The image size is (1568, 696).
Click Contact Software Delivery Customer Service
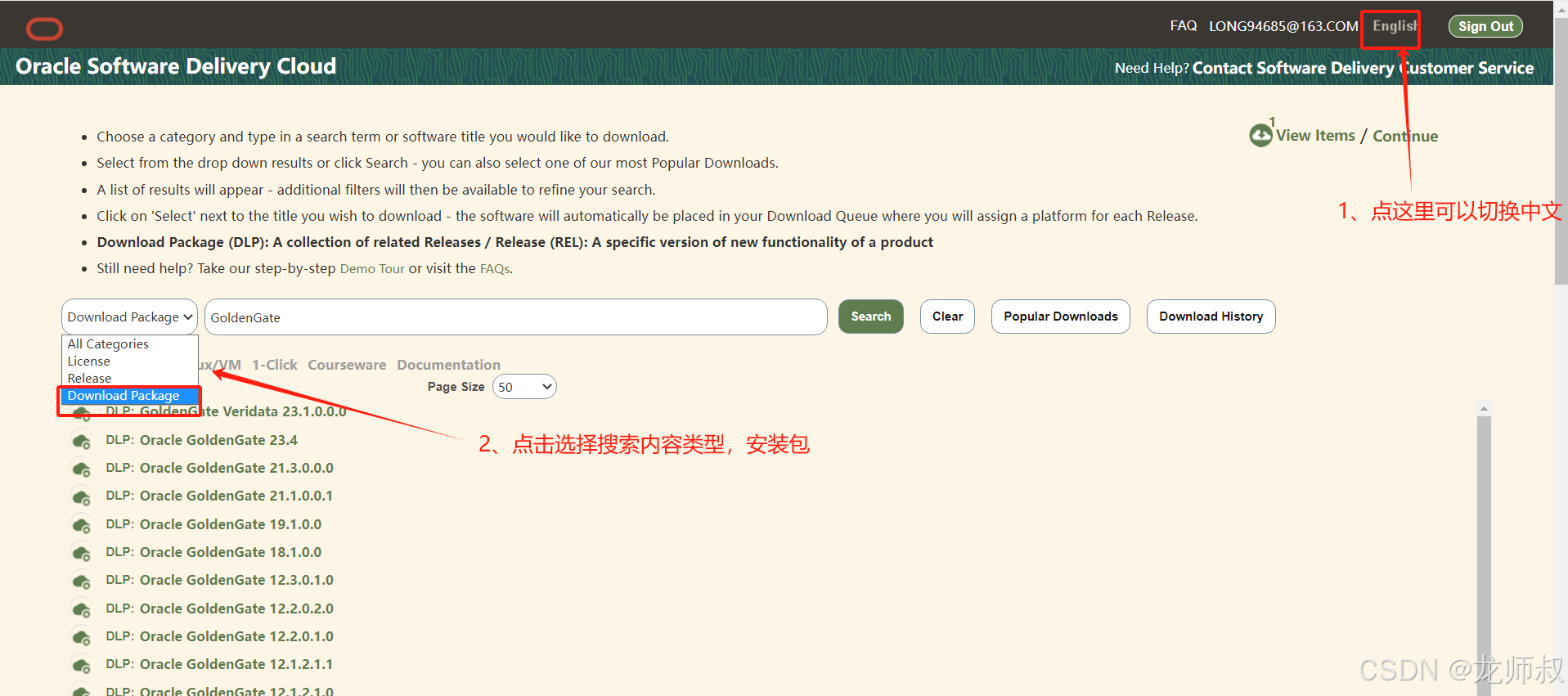point(1363,68)
